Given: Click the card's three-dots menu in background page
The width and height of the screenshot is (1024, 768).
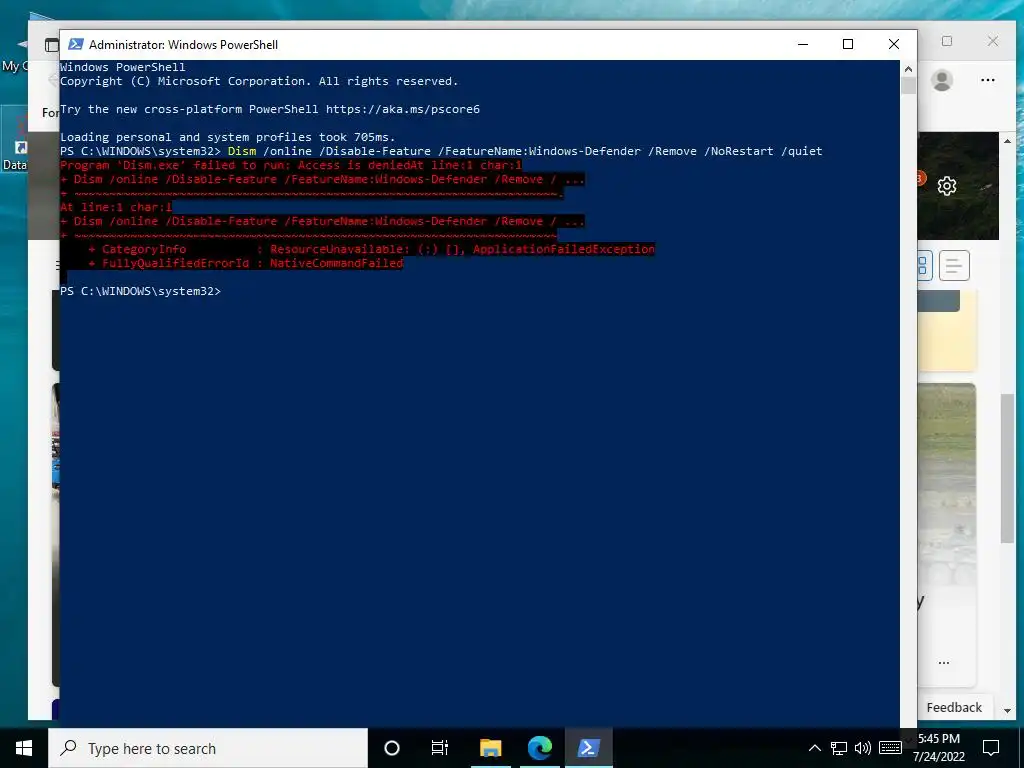Looking at the screenshot, I should pos(943,663).
